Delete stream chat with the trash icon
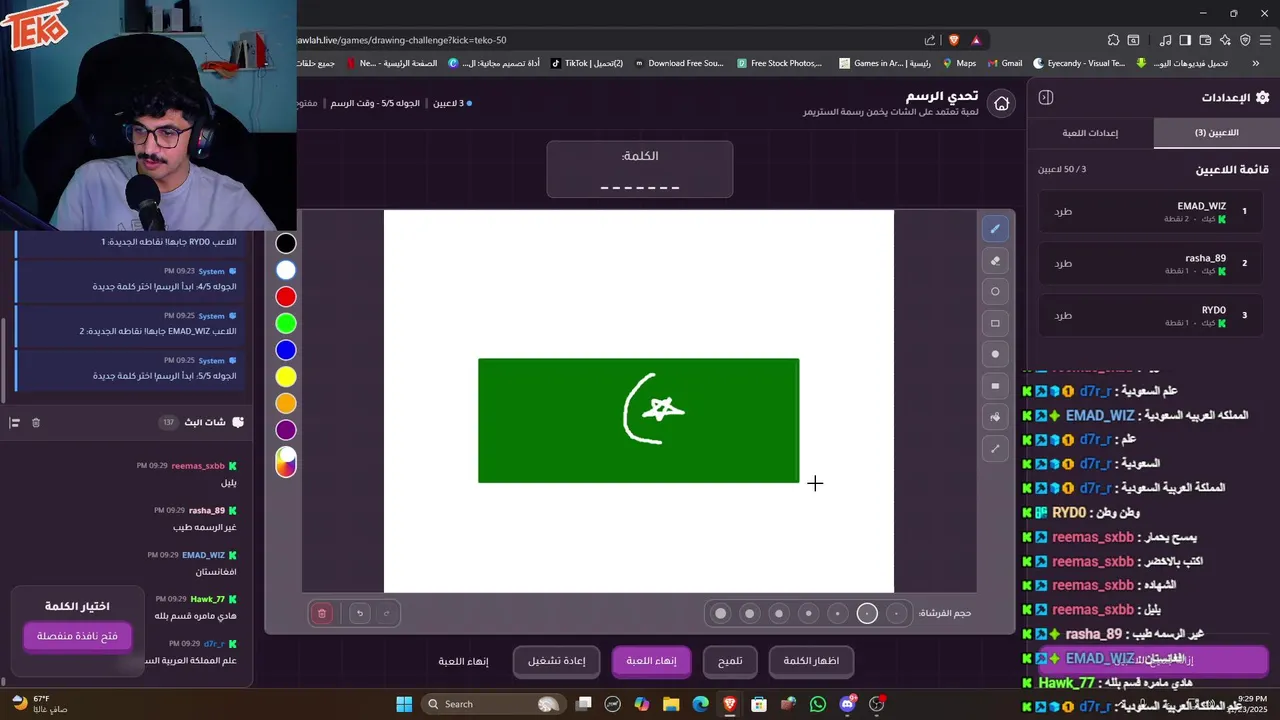This screenshot has width=1280, height=720. [36, 423]
